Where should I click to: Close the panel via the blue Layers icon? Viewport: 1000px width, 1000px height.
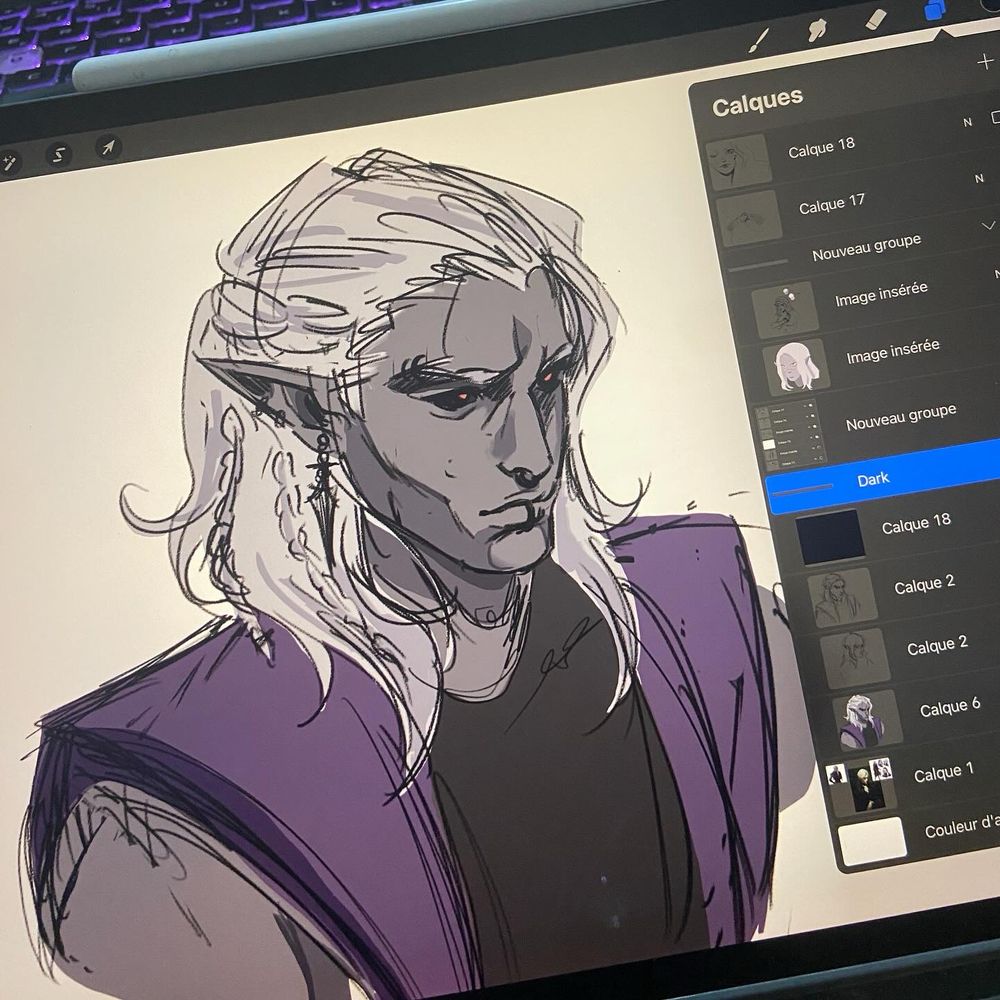point(936,10)
